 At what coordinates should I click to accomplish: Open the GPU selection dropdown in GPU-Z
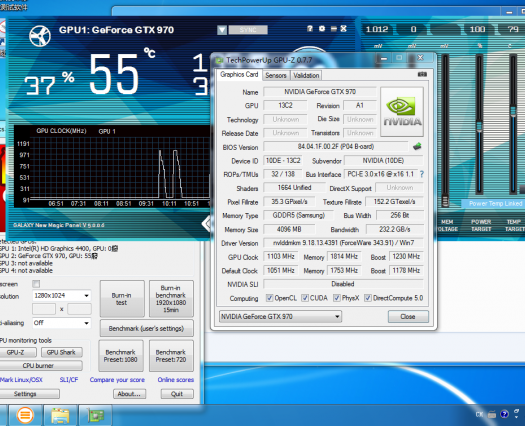coord(280,316)
